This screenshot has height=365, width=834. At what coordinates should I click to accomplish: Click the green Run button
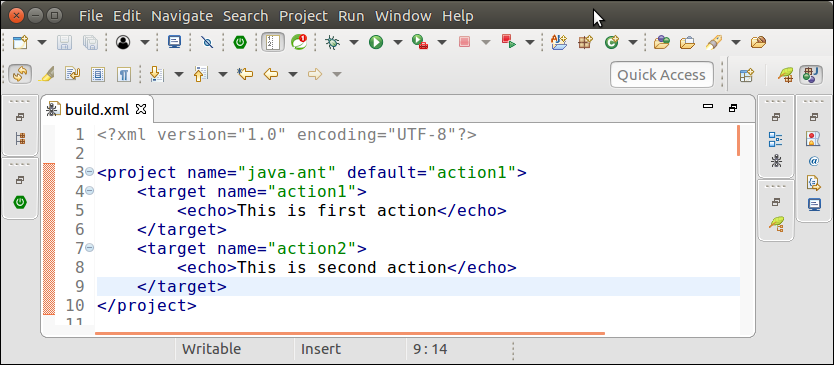pyautogui.click(x=376, y=42)
